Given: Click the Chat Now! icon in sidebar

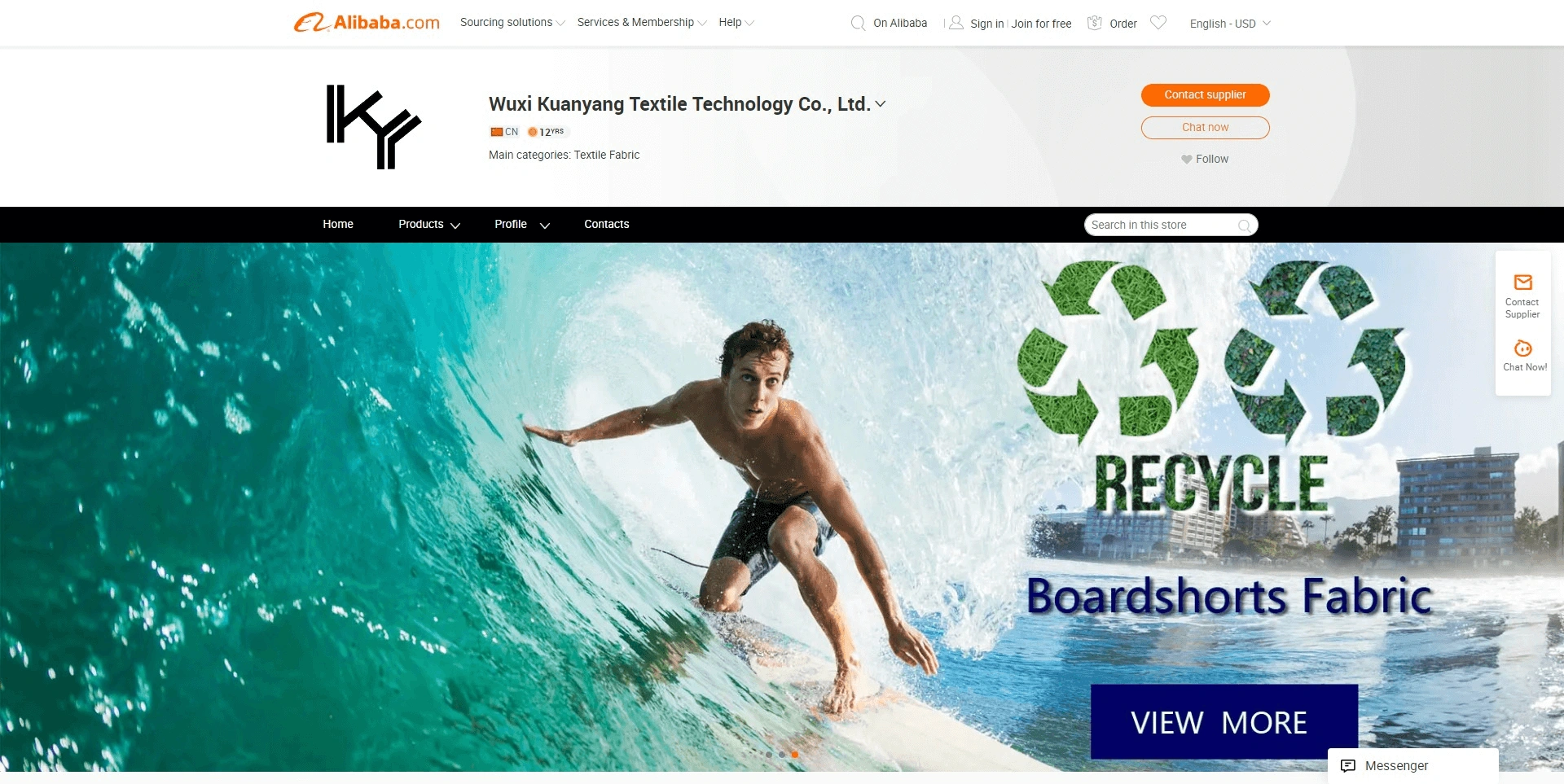Looking at the screenshot, I should (1522, 348).
